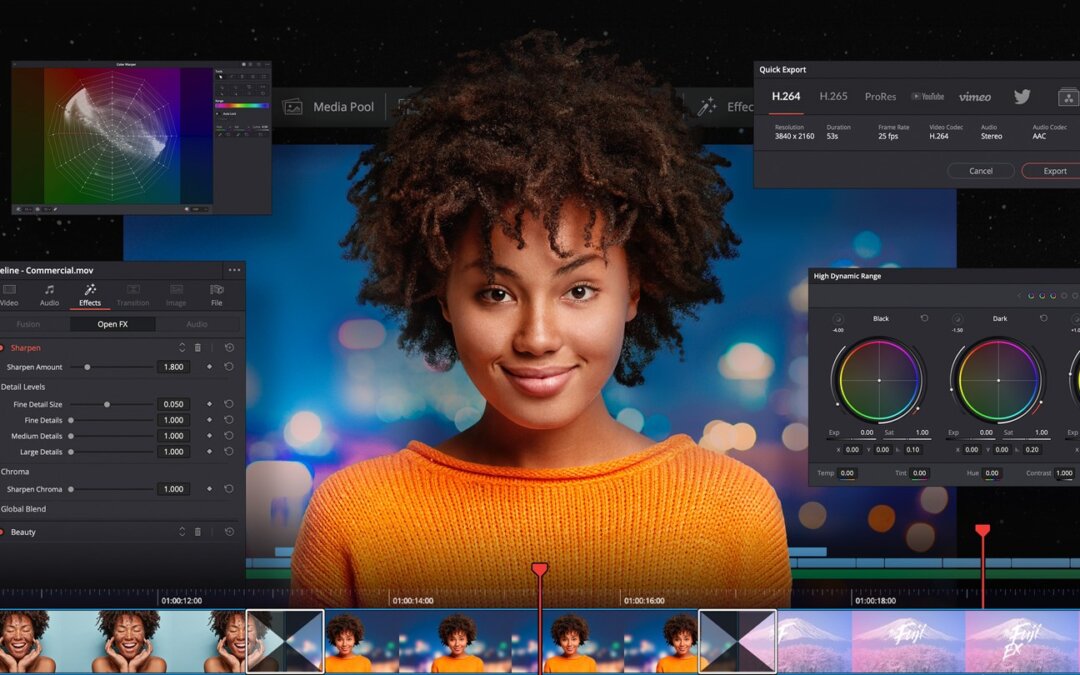Click the Sharpen Chroma slider handle
Screen dimensions: 1080x675
[x=71, y=489]
